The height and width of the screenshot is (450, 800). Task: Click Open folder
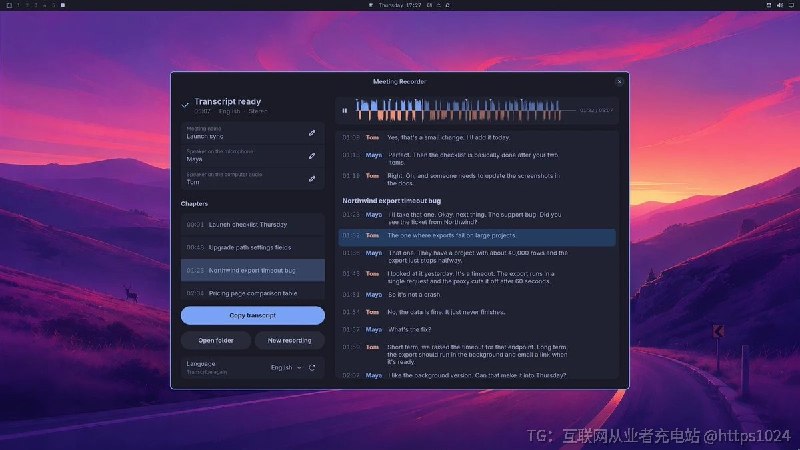pyautogui.click(x=216, y=340)
